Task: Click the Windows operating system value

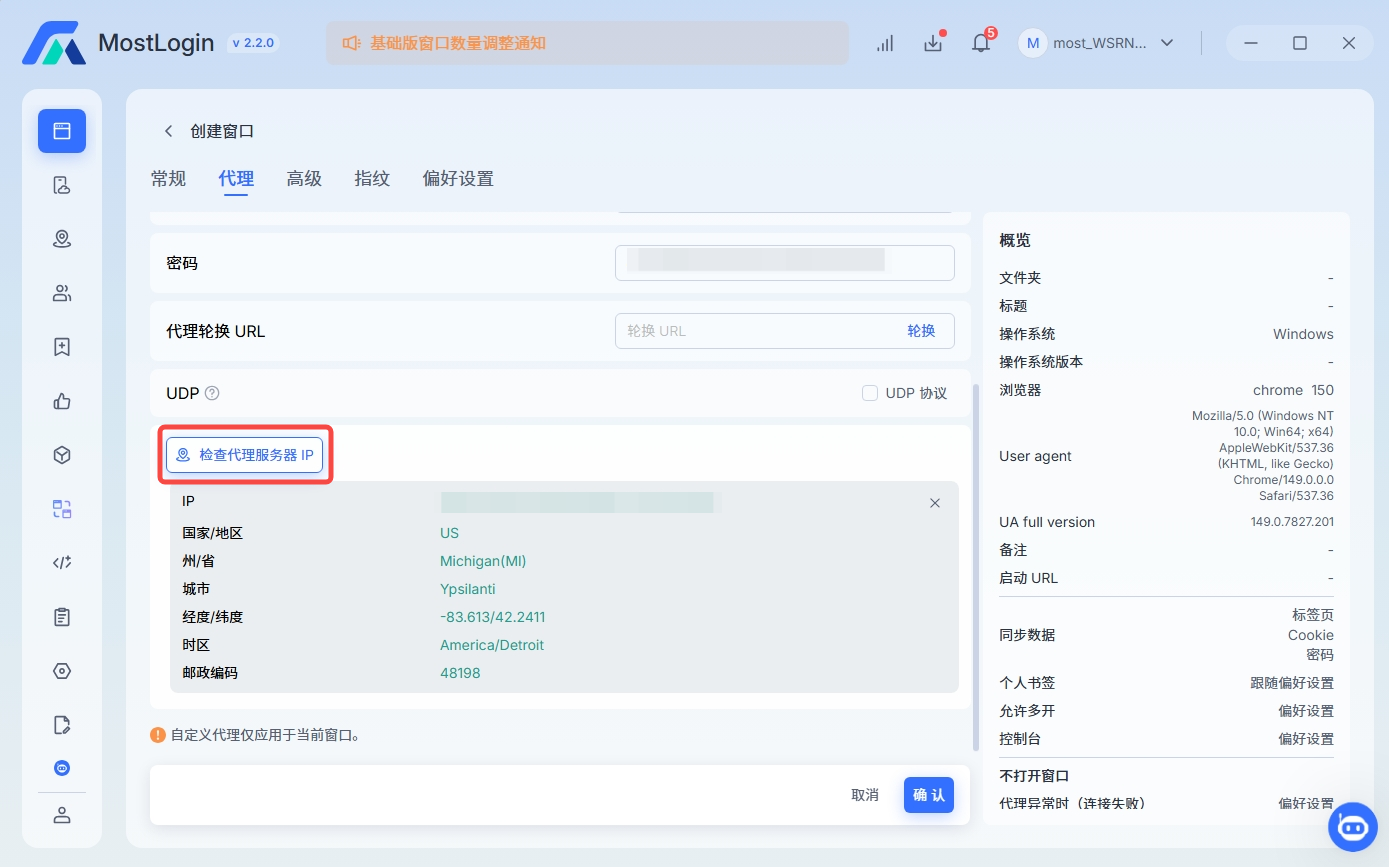Action: click(x=1303, y=334)
